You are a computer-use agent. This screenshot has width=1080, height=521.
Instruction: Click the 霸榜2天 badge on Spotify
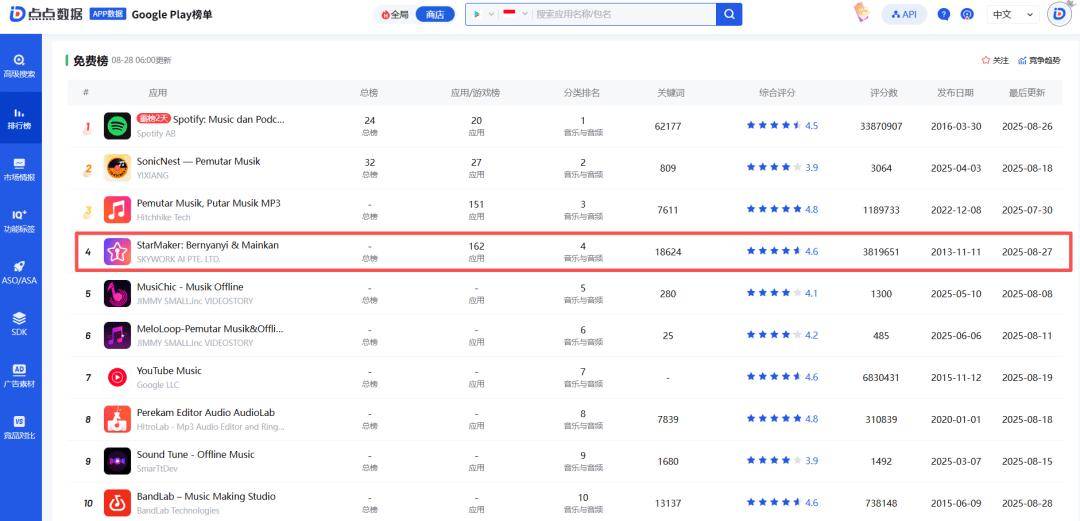(x=153, y=119)
